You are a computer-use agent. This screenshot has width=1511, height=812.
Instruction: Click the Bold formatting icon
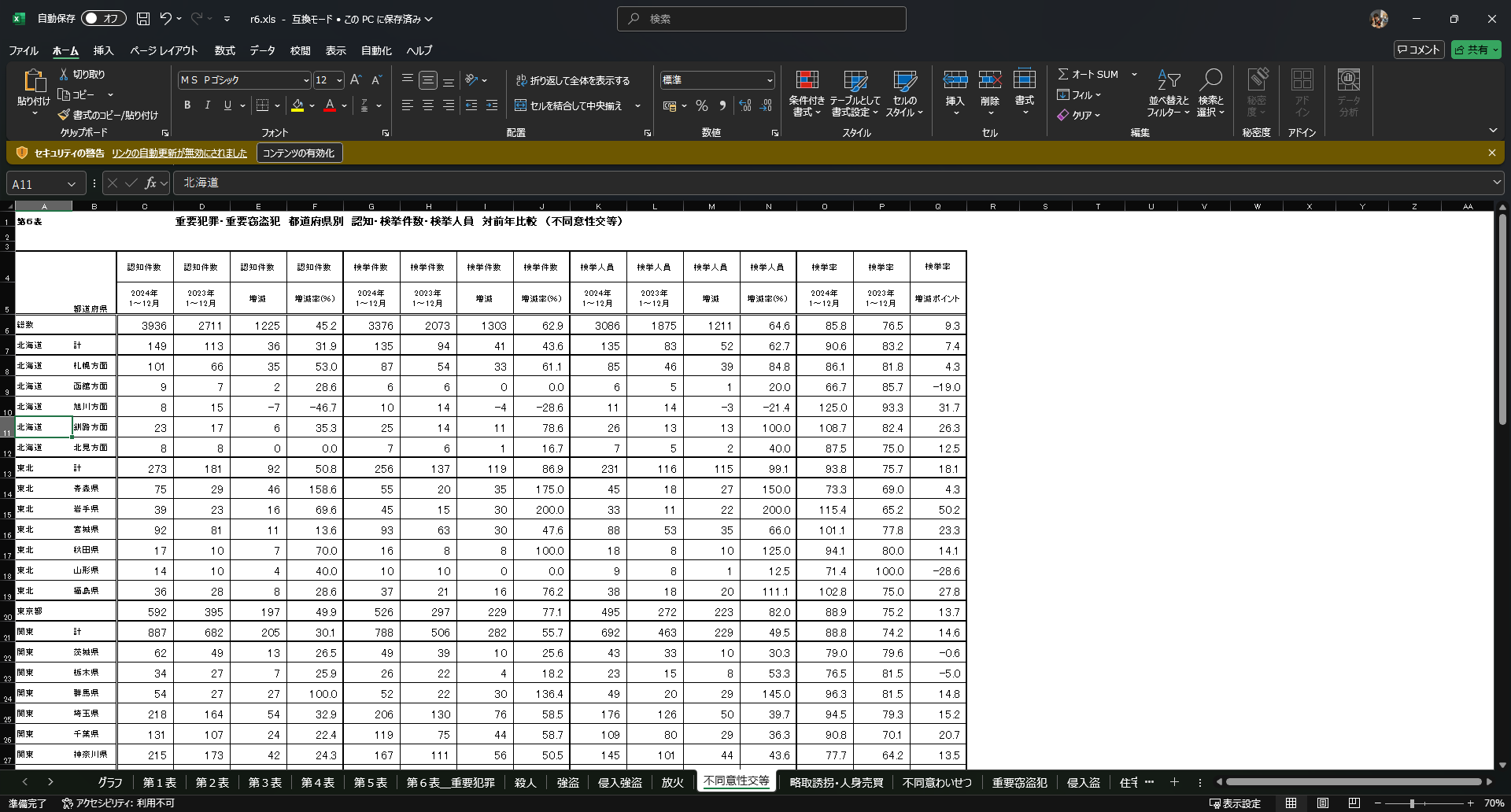pyautogui.click(x=187, y=105)
